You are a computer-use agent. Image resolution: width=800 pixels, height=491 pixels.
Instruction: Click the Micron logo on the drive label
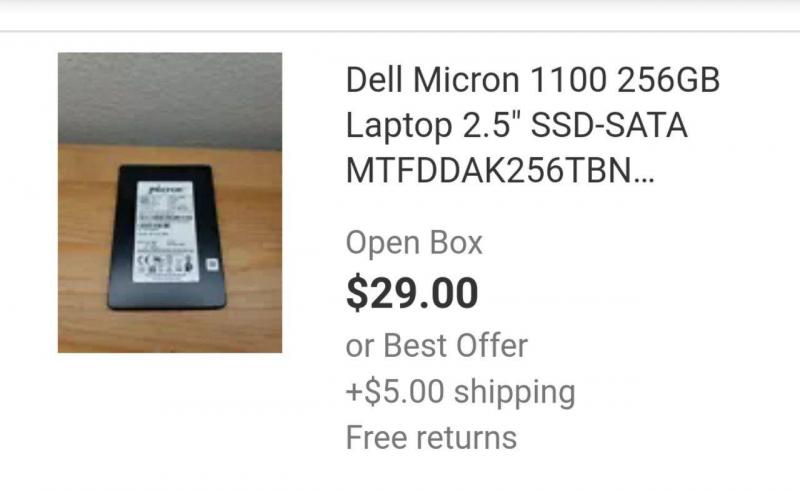pyautogui.click(x=165, y=190)
